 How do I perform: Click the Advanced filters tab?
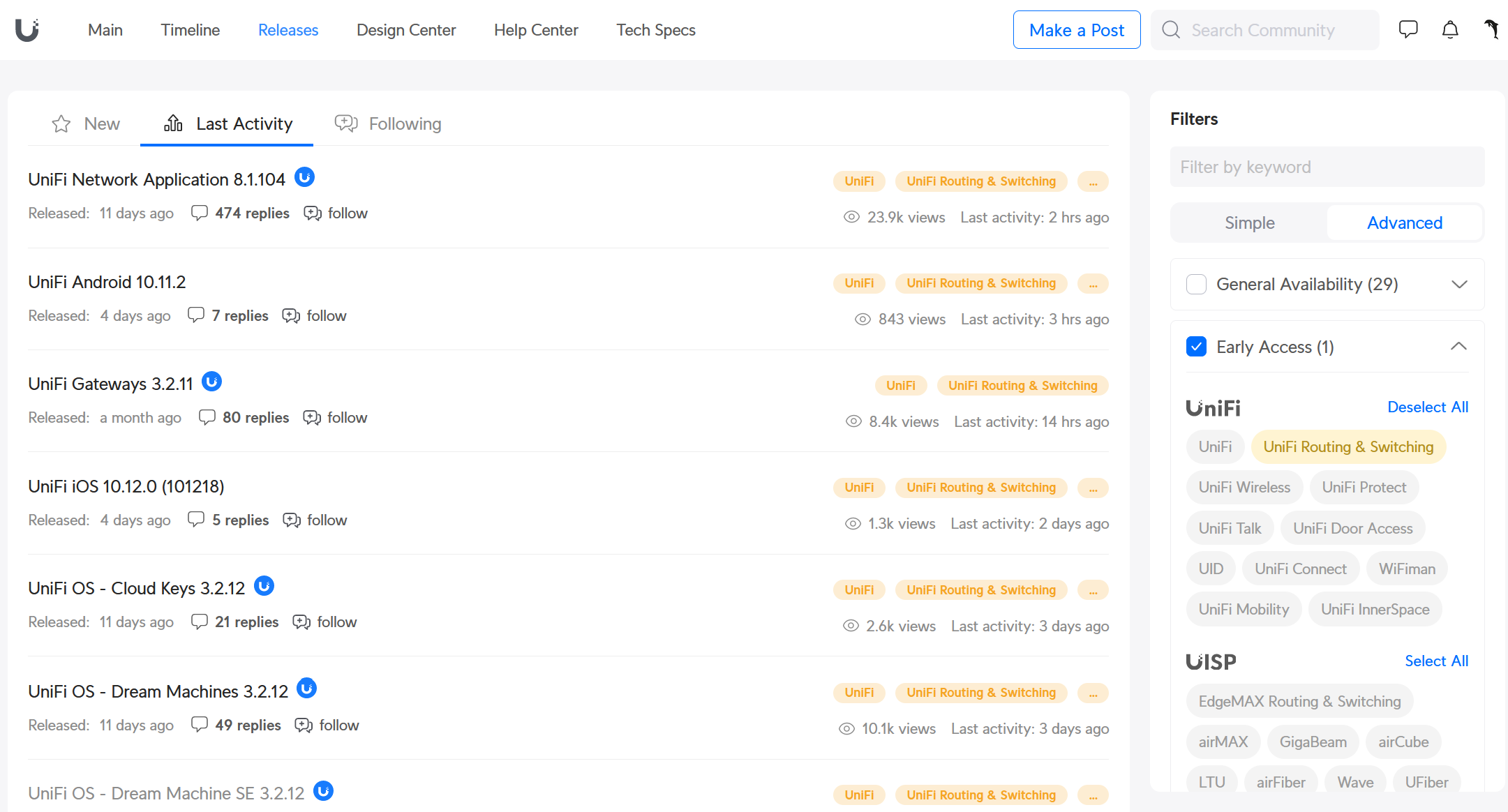tap(1404, 223)
